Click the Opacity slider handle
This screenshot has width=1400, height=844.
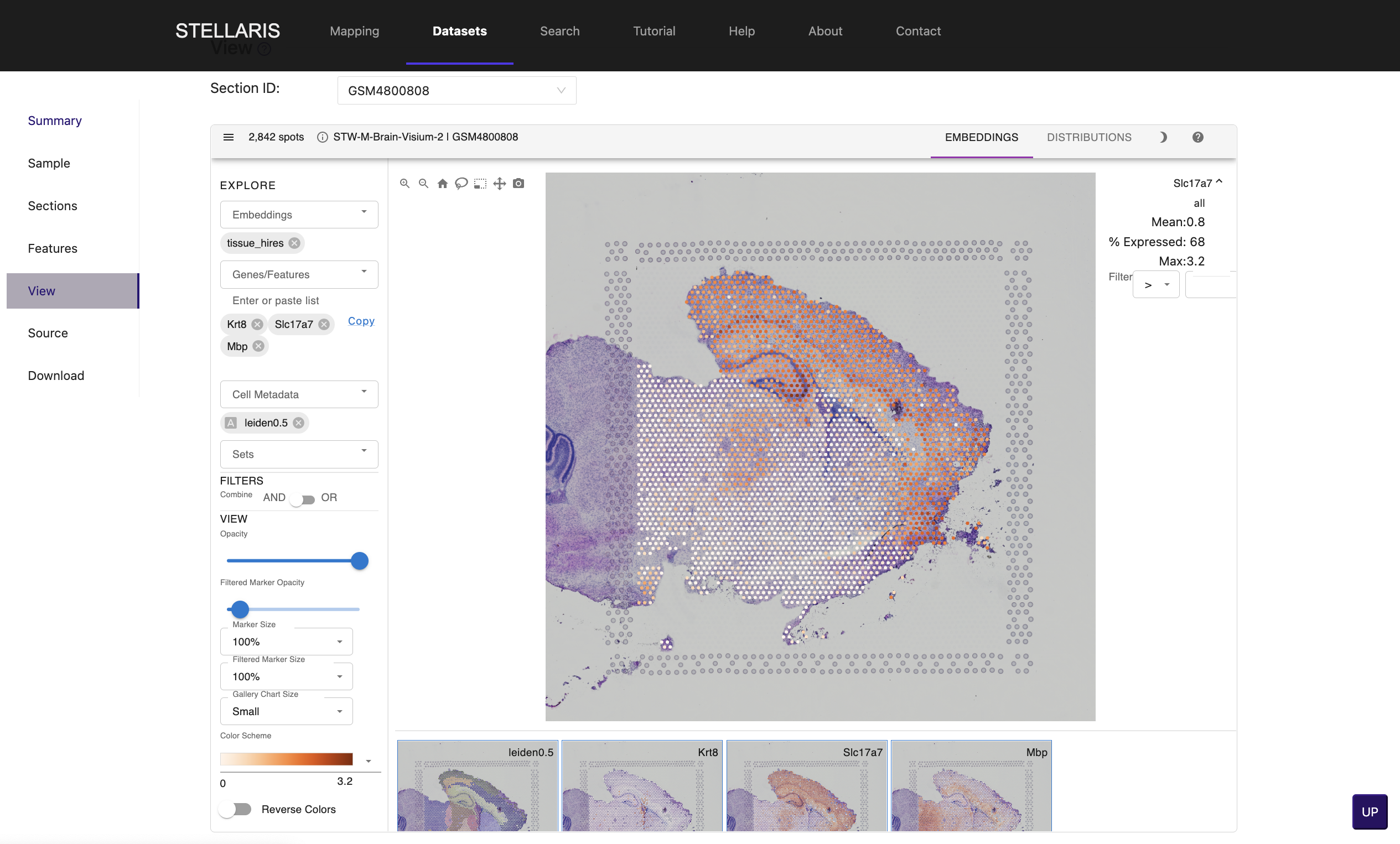pos(360,561)
